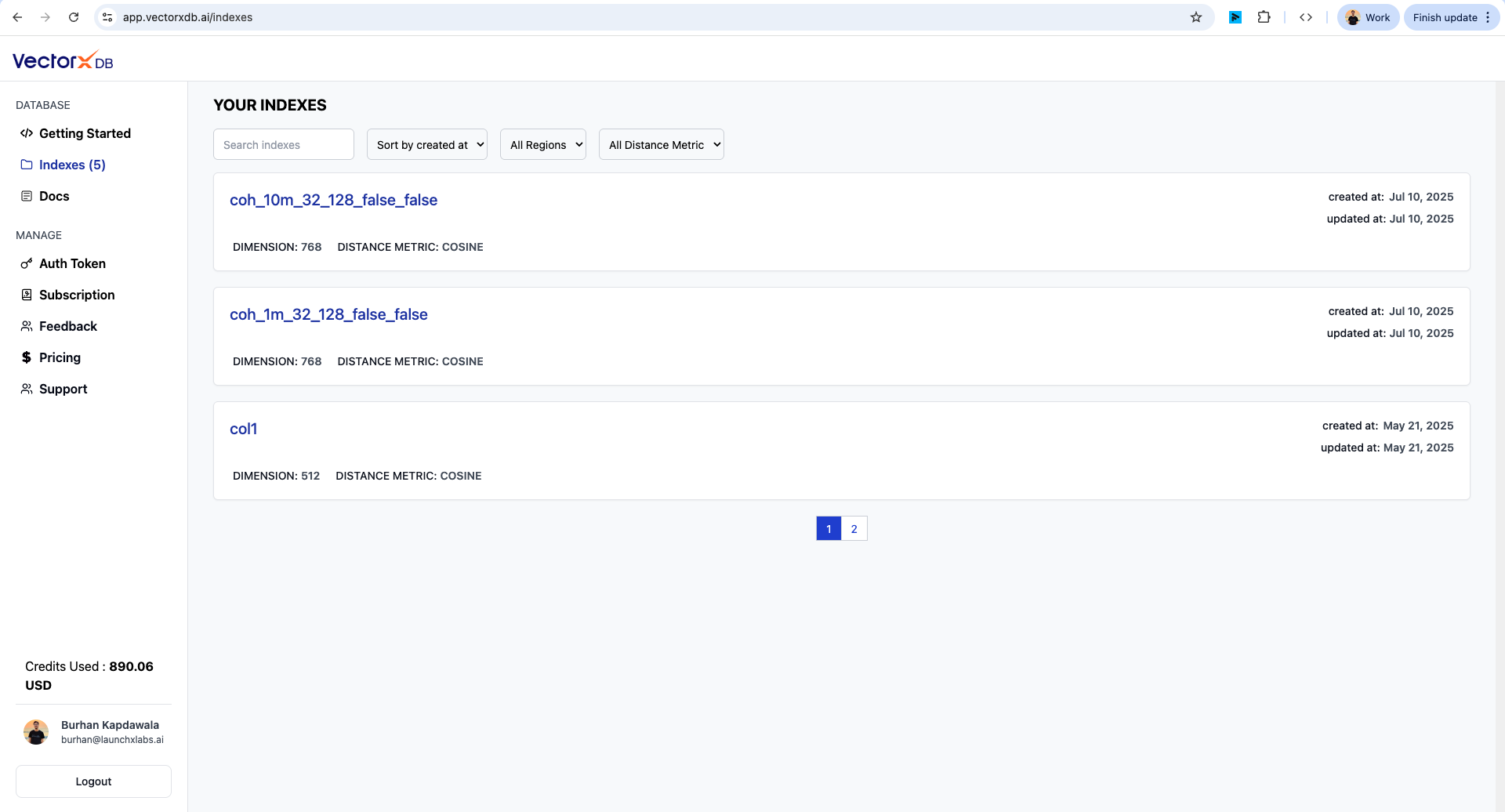Select Indexes (5) in the sidebar

click(72, 165)
